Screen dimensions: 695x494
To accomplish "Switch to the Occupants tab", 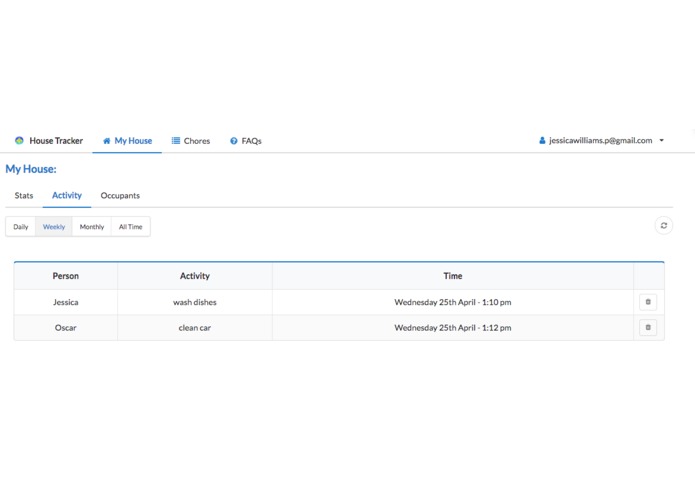I will coord(120,195).
